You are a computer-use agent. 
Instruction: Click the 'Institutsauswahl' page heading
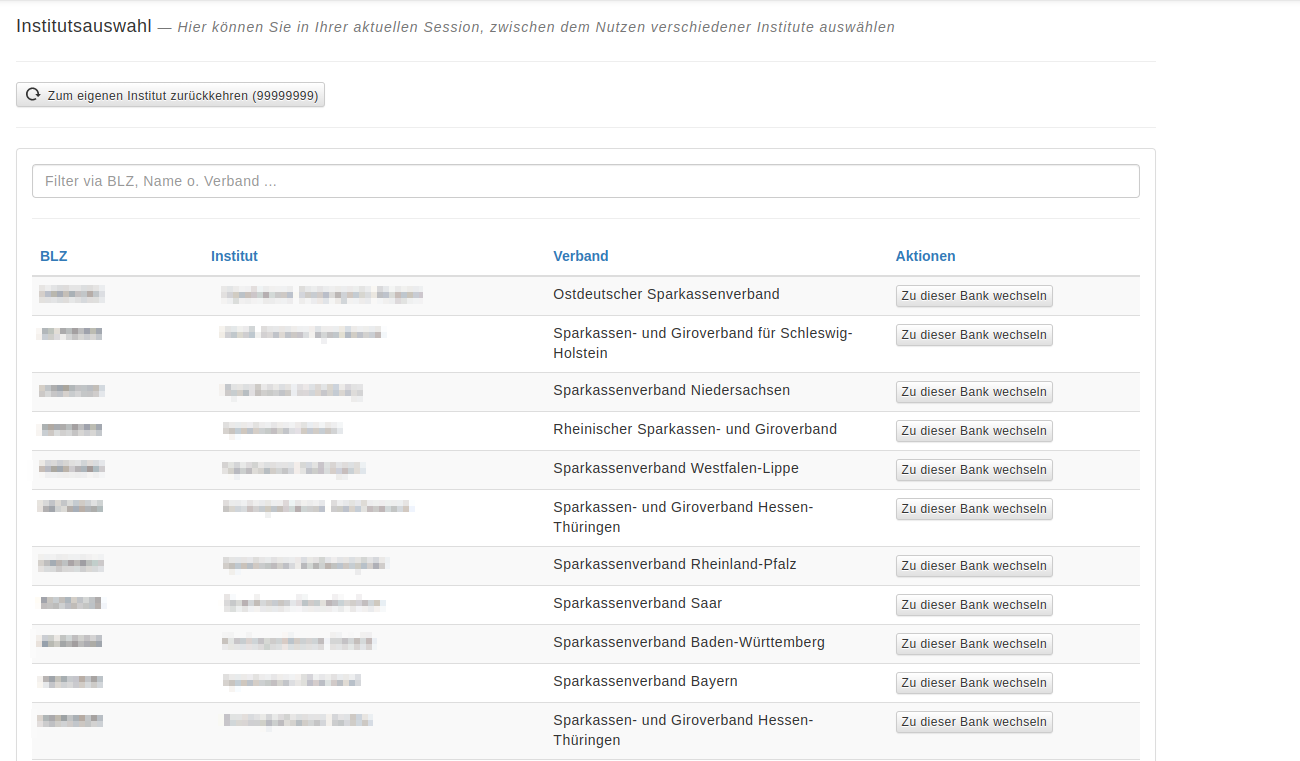coord(84,26)
